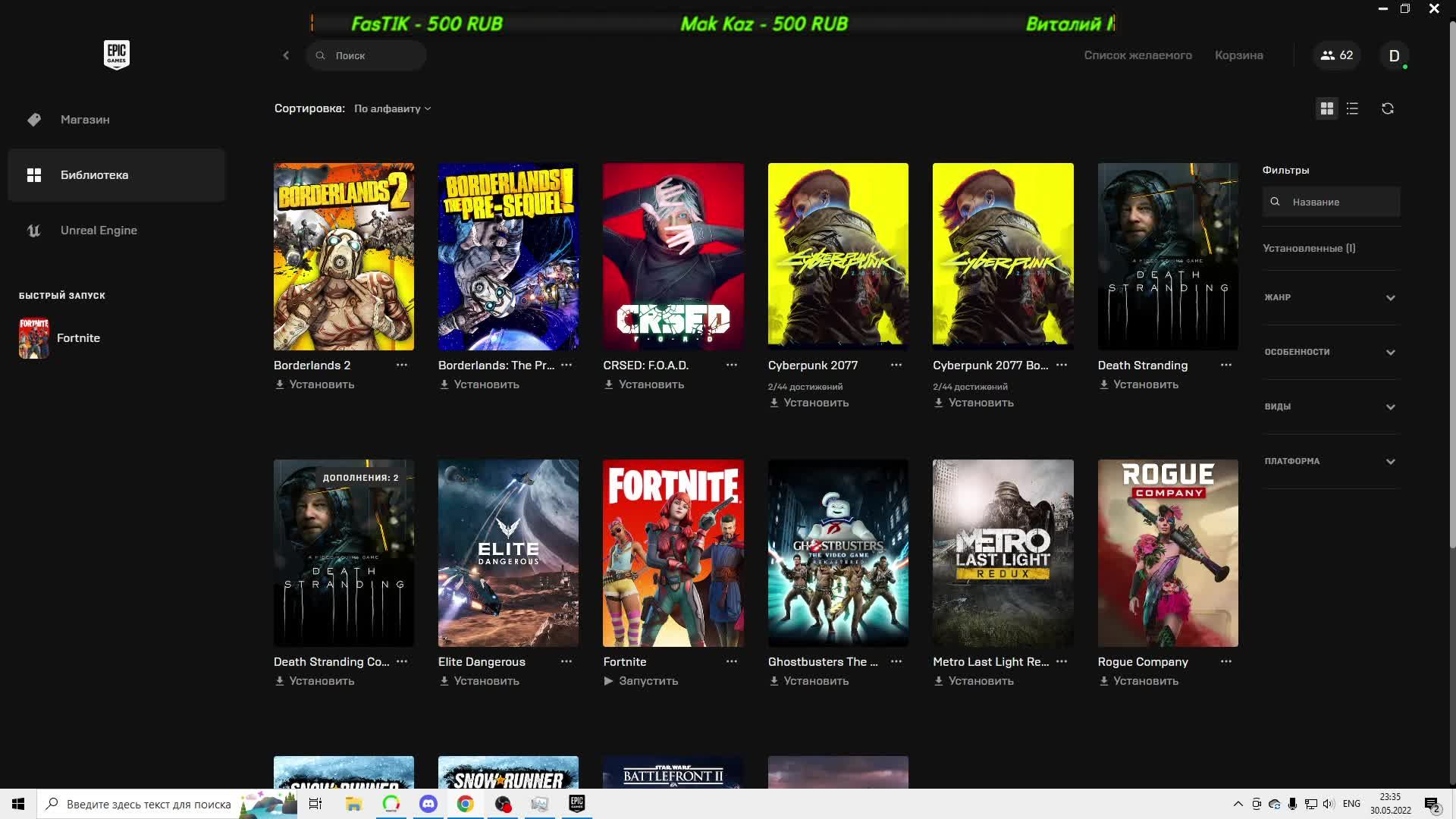Switch to grid view layout
This screenshot has width=1456, height=819.
(x=1326, y=108)
